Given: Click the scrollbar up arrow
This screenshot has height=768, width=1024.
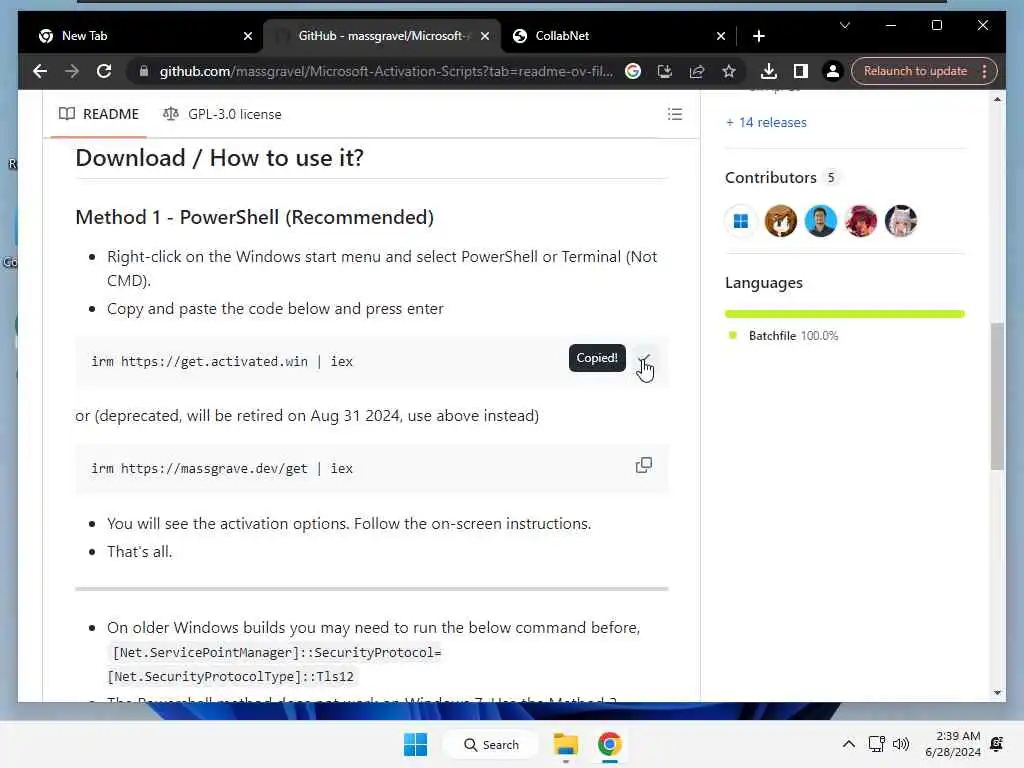Looking at the screenshot, I should point(997,100).
